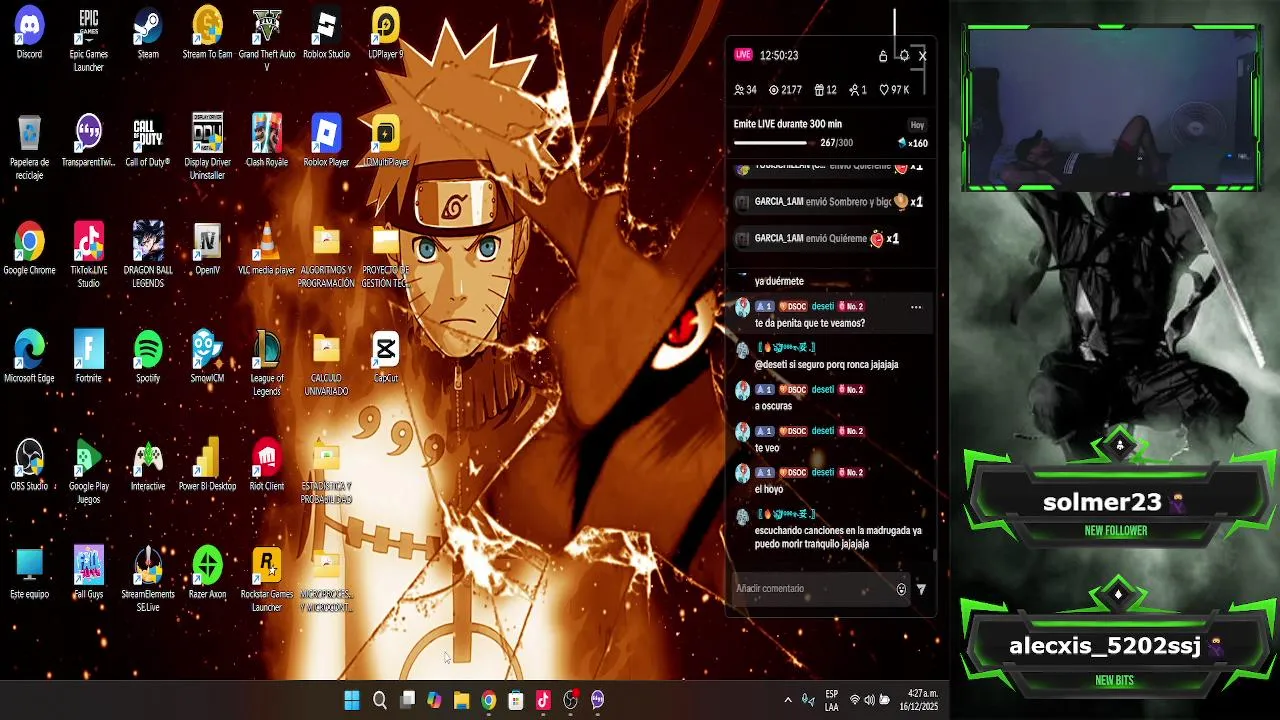
Task: Open taskbar Search
Action: (380, 700)
